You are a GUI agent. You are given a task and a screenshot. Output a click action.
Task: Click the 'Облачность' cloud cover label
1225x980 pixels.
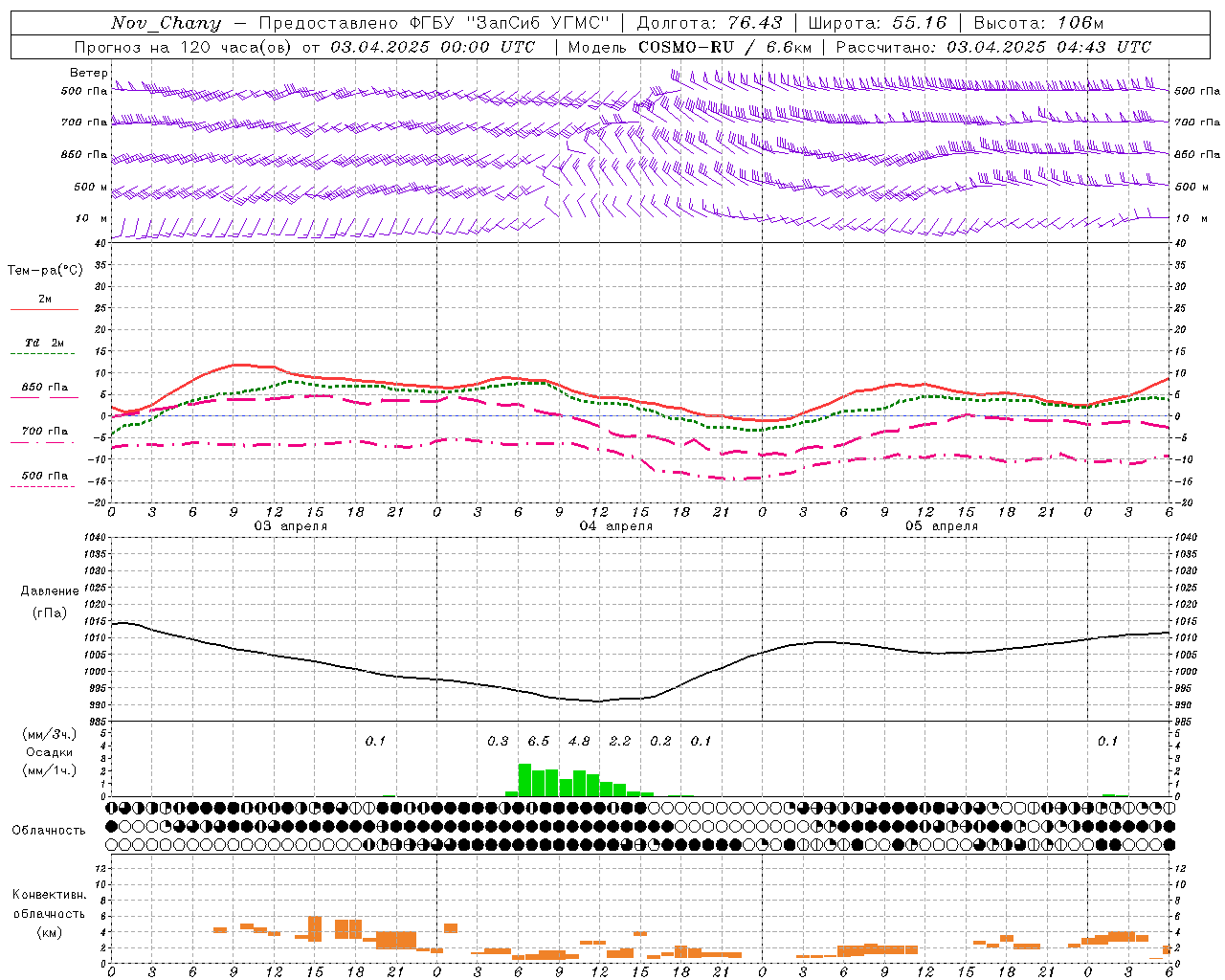click(x=49, y=830)
